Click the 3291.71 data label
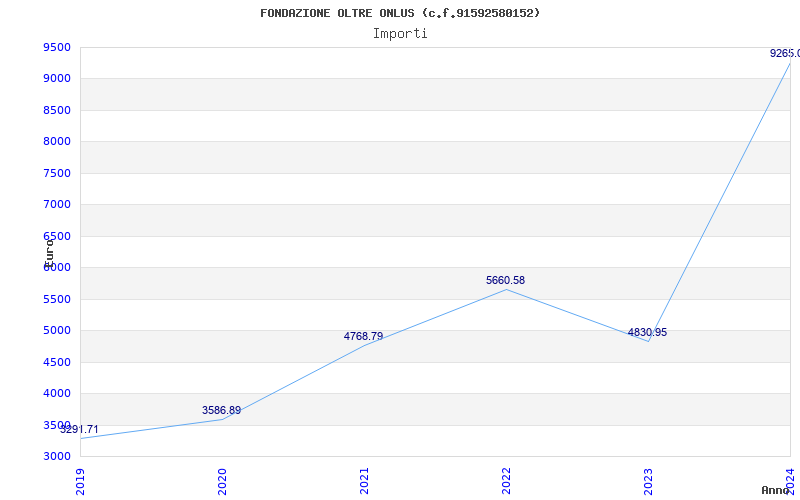Image resolution: width=800 pixels, height=500 pixels. [x=79, y=429]
